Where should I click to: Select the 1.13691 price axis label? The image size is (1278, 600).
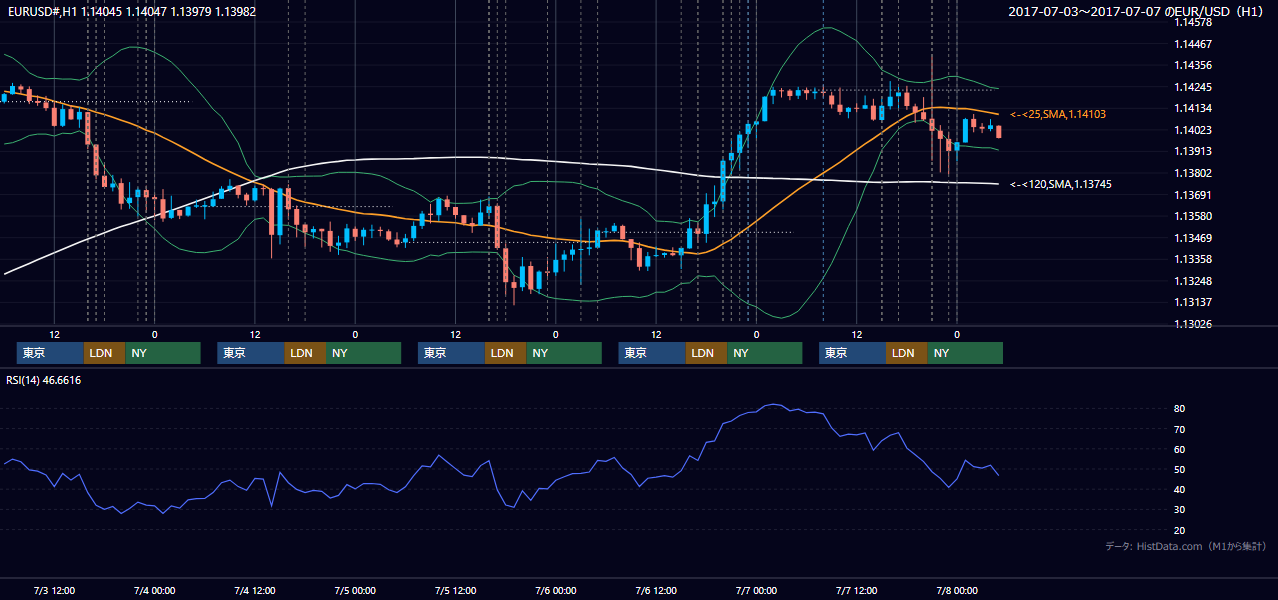click(1193, 195)
